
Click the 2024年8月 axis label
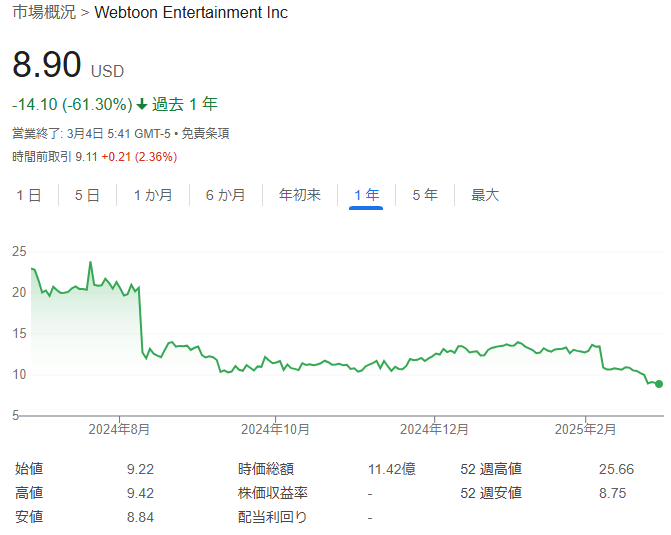(x=119, y=429)
